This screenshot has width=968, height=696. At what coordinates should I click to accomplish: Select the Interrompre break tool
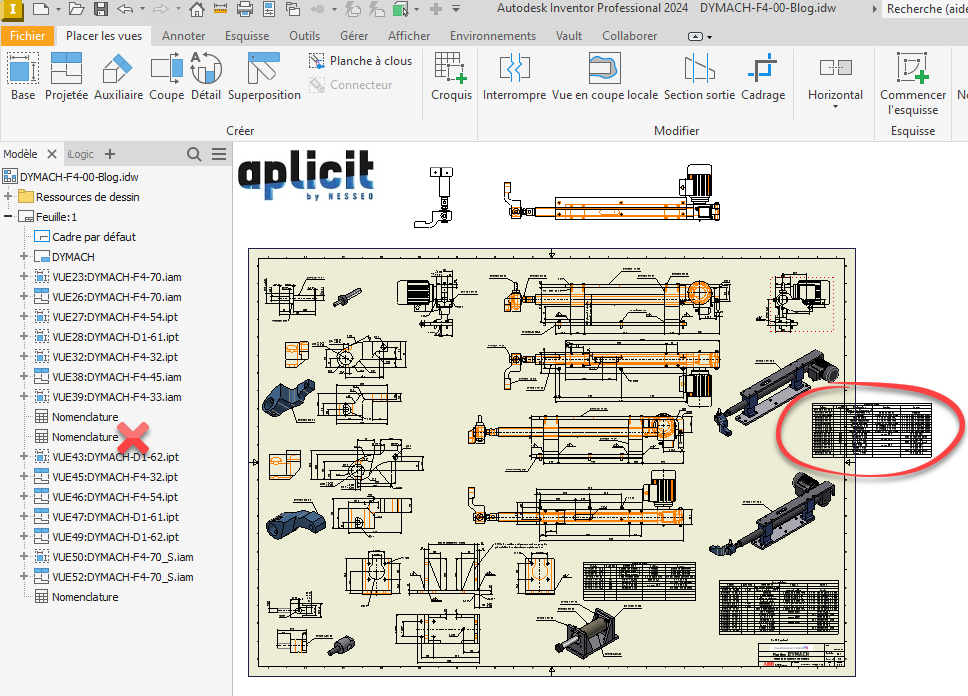pyautogui.click(x=514, y=77)
